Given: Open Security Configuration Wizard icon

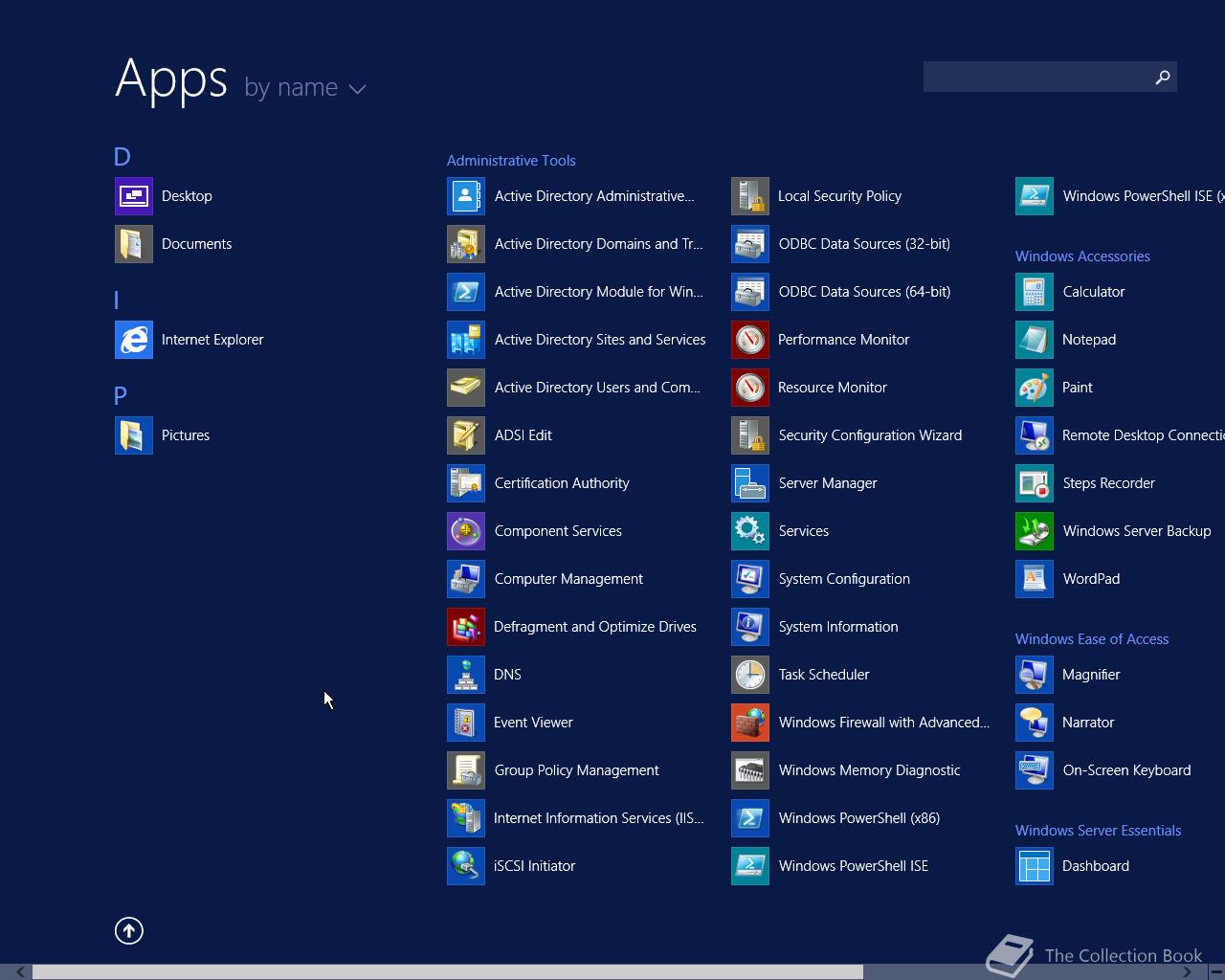Looking at the screenshot, I should pyautogui.click(x=750, y=435).
